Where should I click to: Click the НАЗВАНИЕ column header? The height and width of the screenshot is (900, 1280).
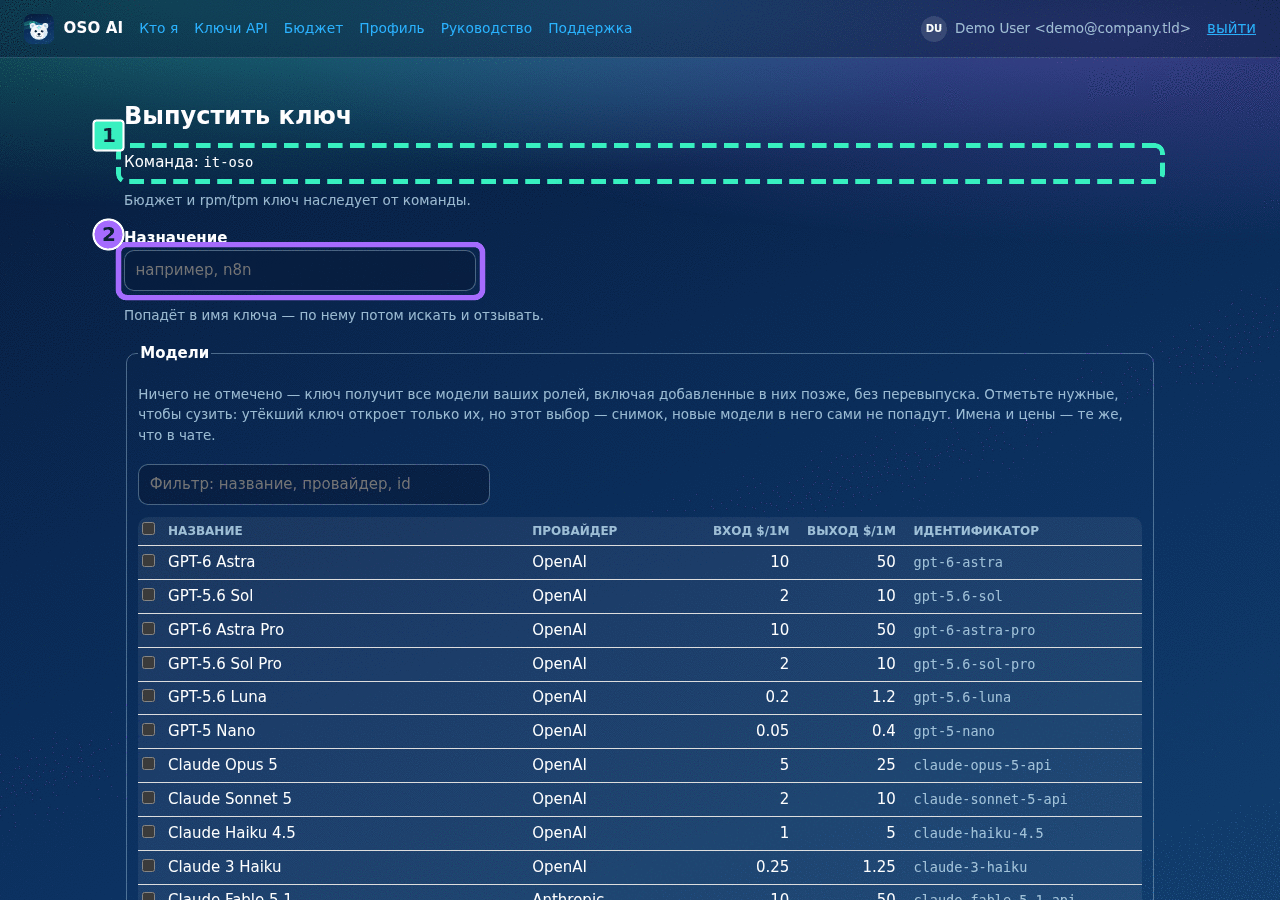point(205,531)
